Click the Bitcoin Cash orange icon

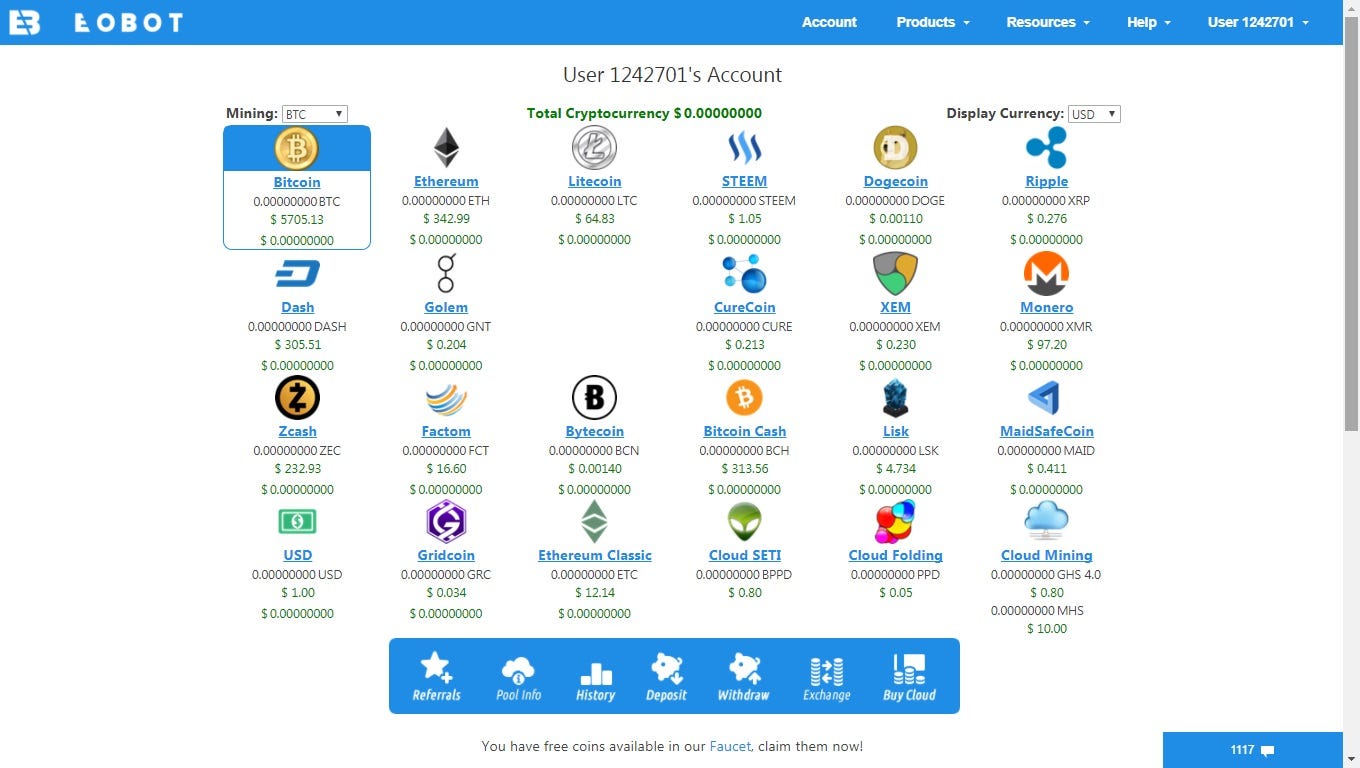744,398
